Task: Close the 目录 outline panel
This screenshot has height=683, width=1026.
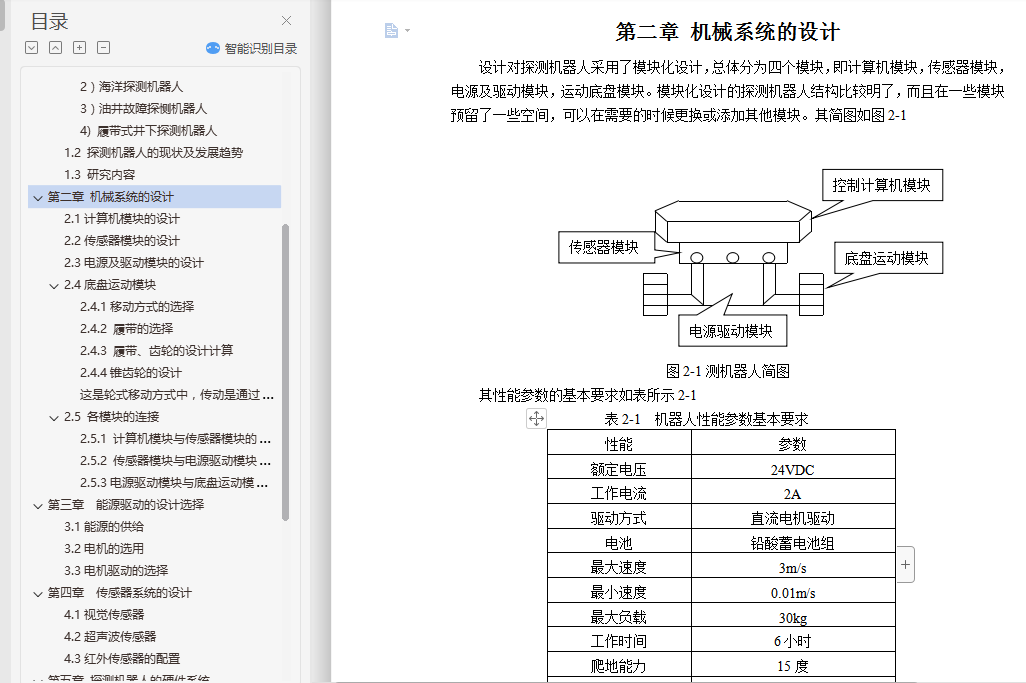Action: (286, 21)
